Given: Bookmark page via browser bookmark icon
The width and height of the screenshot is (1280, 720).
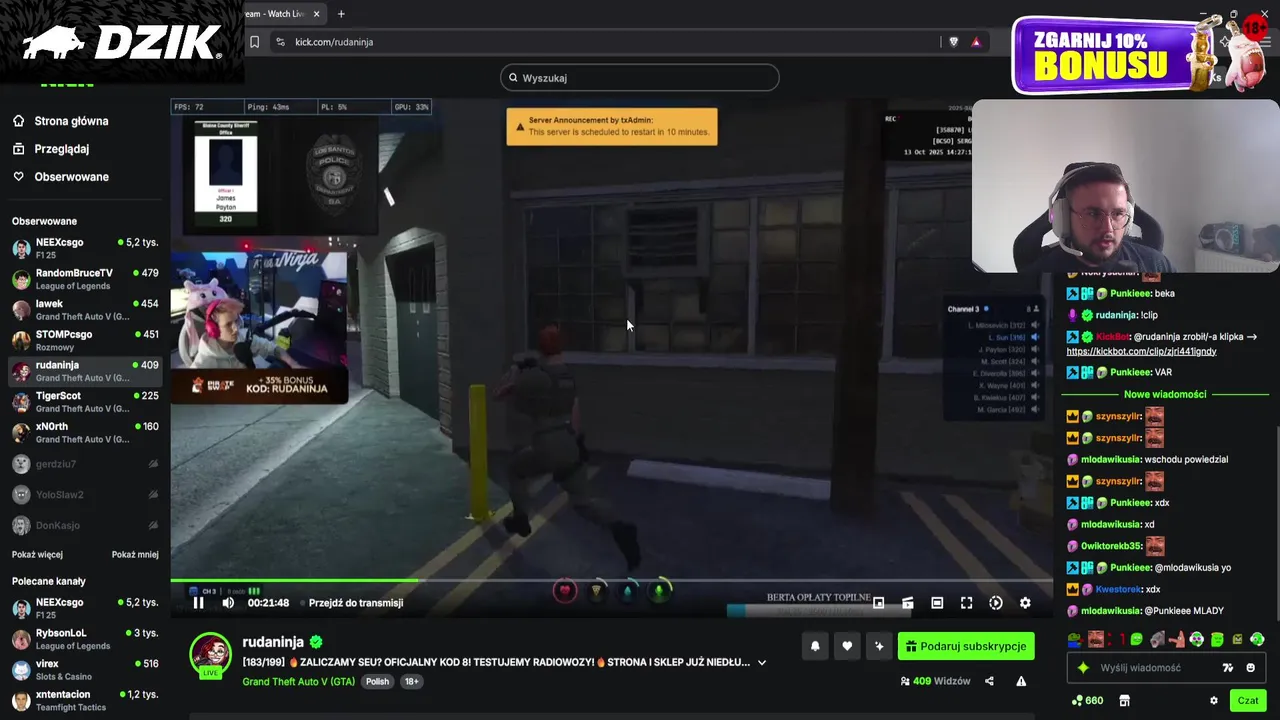Looking at the screenshot, I should pyautogui.click(x=254, y=42).
